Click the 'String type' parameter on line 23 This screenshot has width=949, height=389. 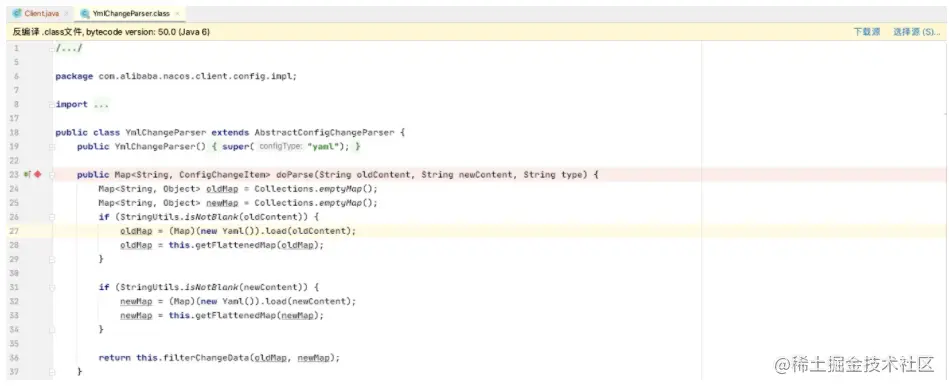[x=554, y=175]
